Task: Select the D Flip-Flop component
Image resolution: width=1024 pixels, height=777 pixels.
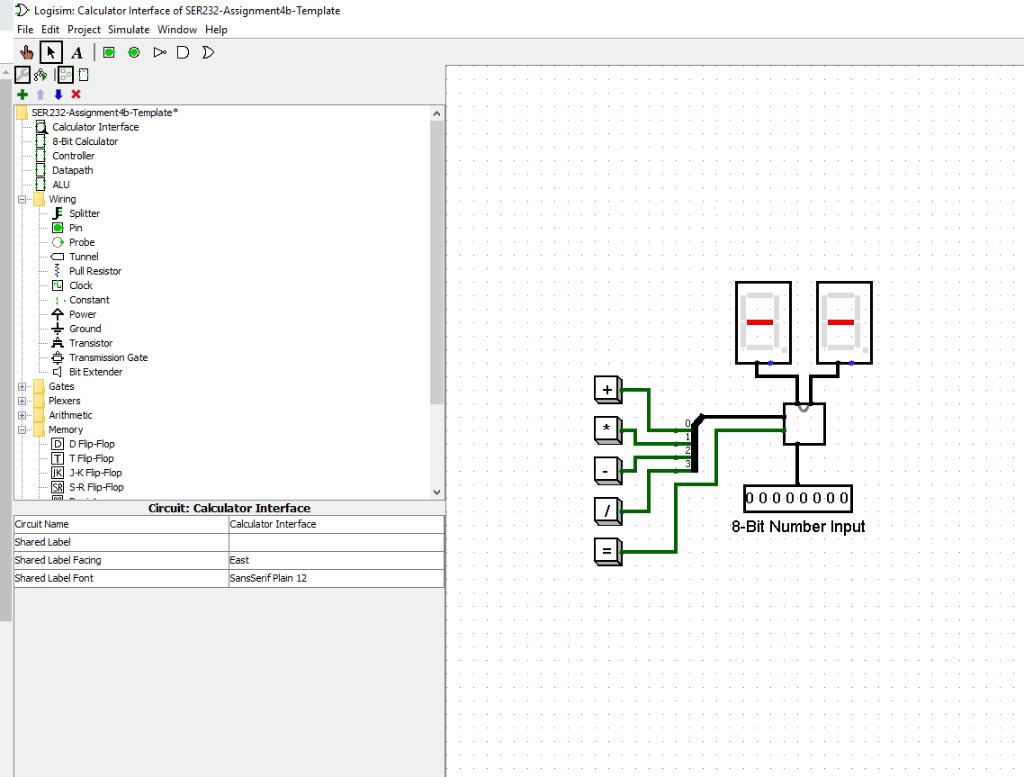Action: pos(91,444)
